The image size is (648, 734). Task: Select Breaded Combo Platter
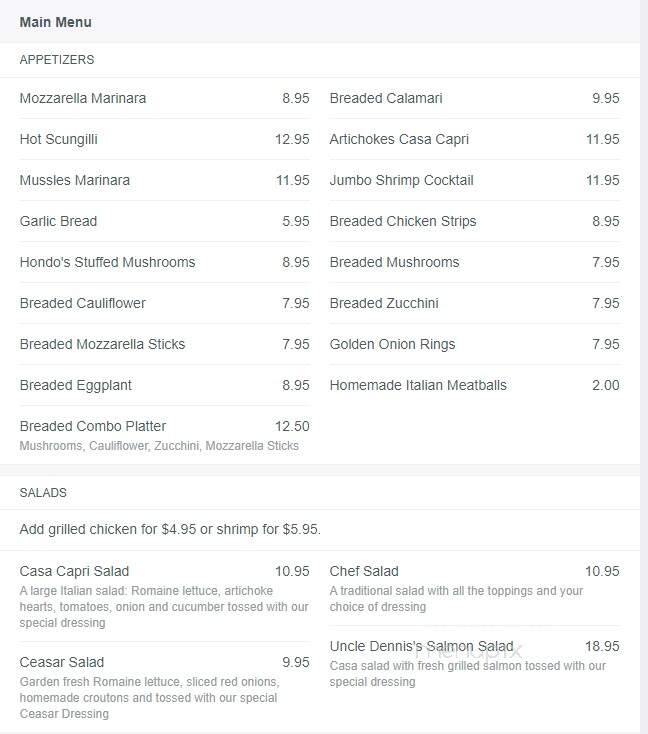164,435
